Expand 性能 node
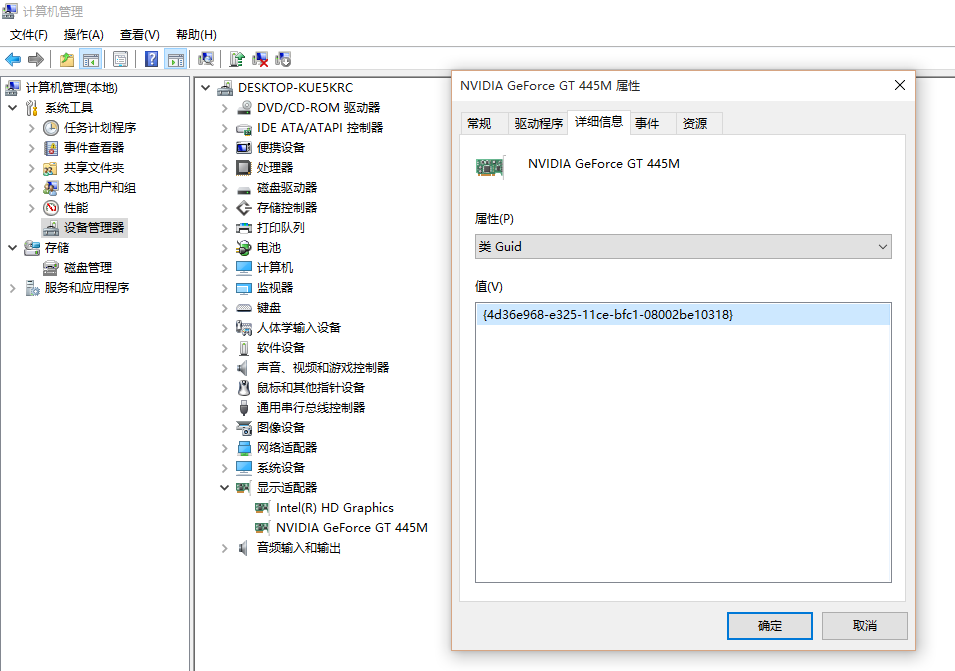The width and height of the screenshot is (955, 671). point(32,208)
